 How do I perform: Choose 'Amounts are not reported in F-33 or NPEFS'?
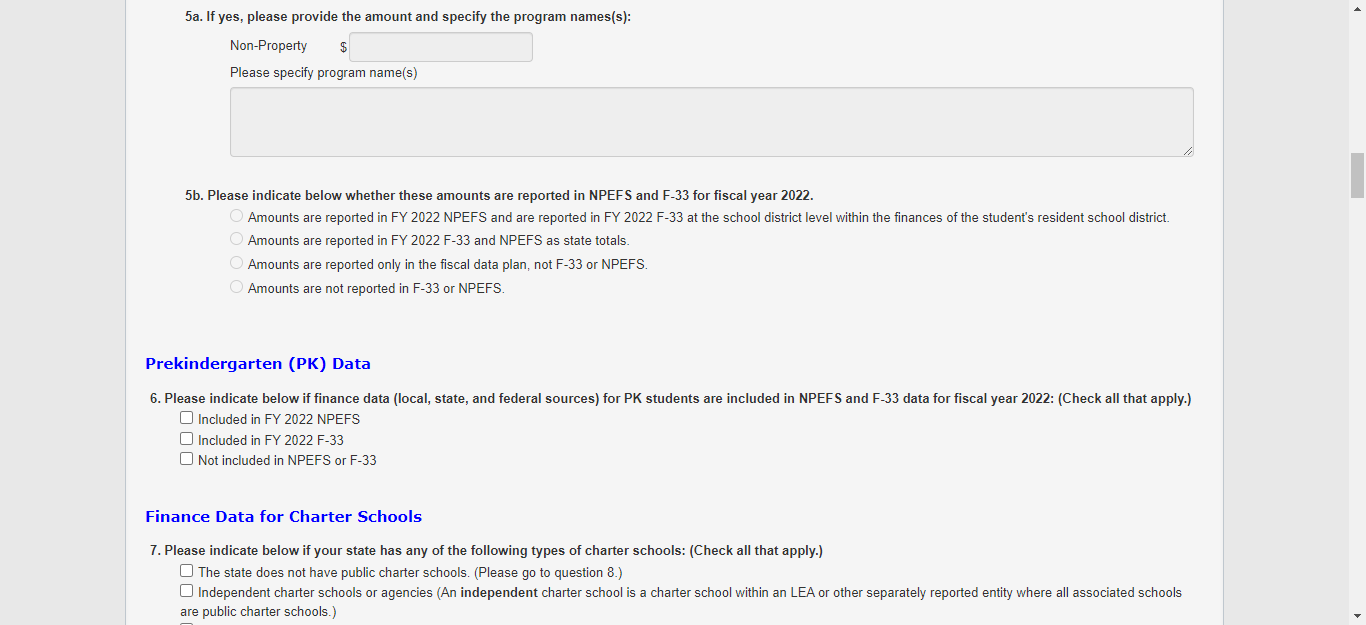point(237,287)
